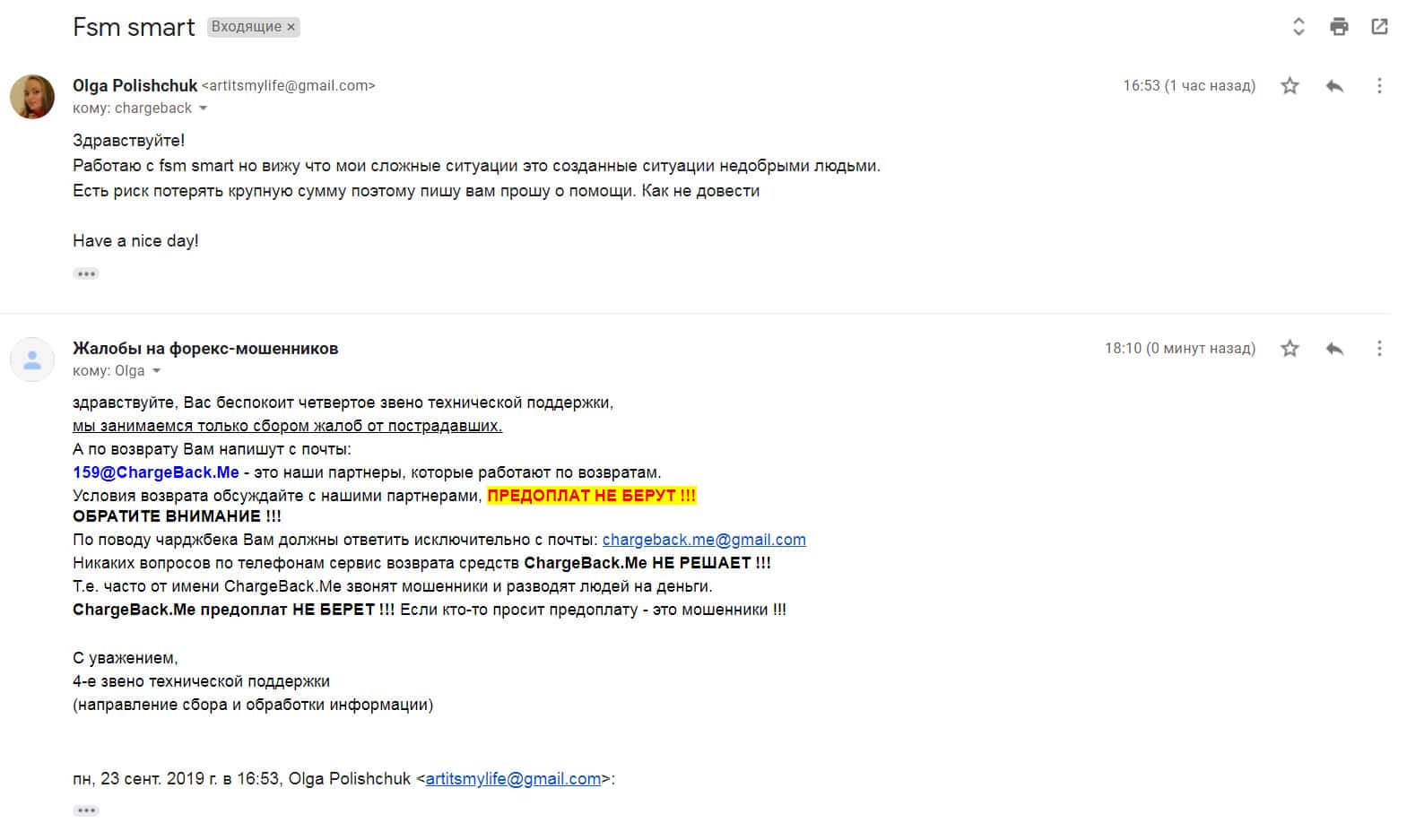Click the artitsmylife@gmail.com link in quote header

(x=513, y=779)
